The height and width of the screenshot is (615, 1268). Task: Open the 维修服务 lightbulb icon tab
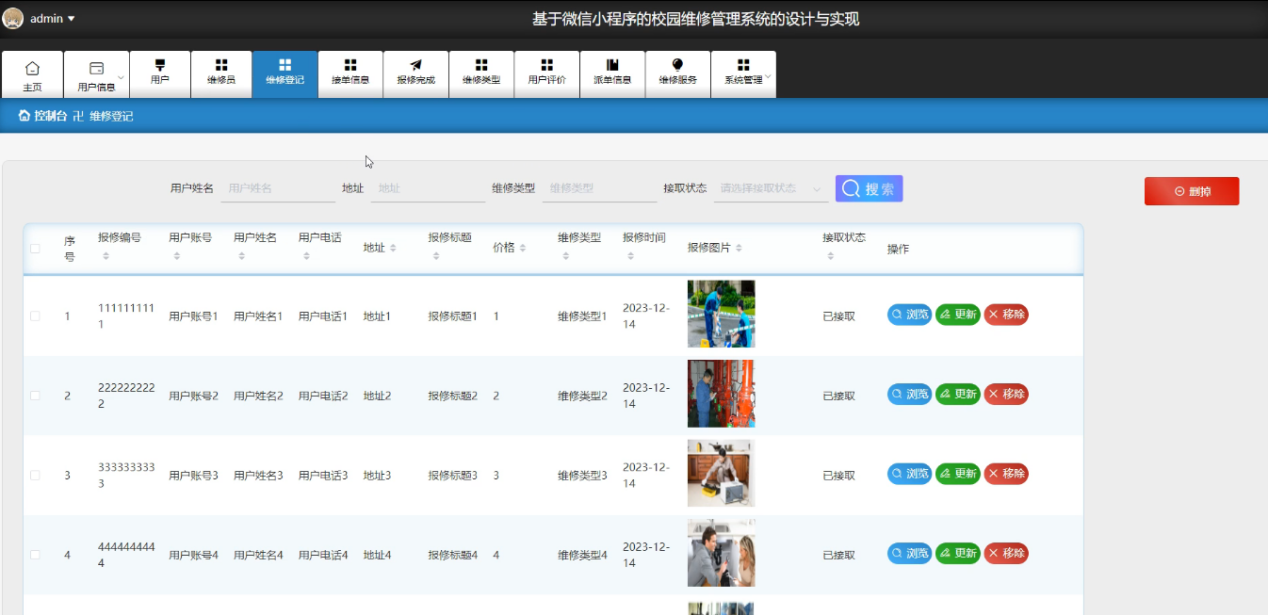(x=678, y=75)
